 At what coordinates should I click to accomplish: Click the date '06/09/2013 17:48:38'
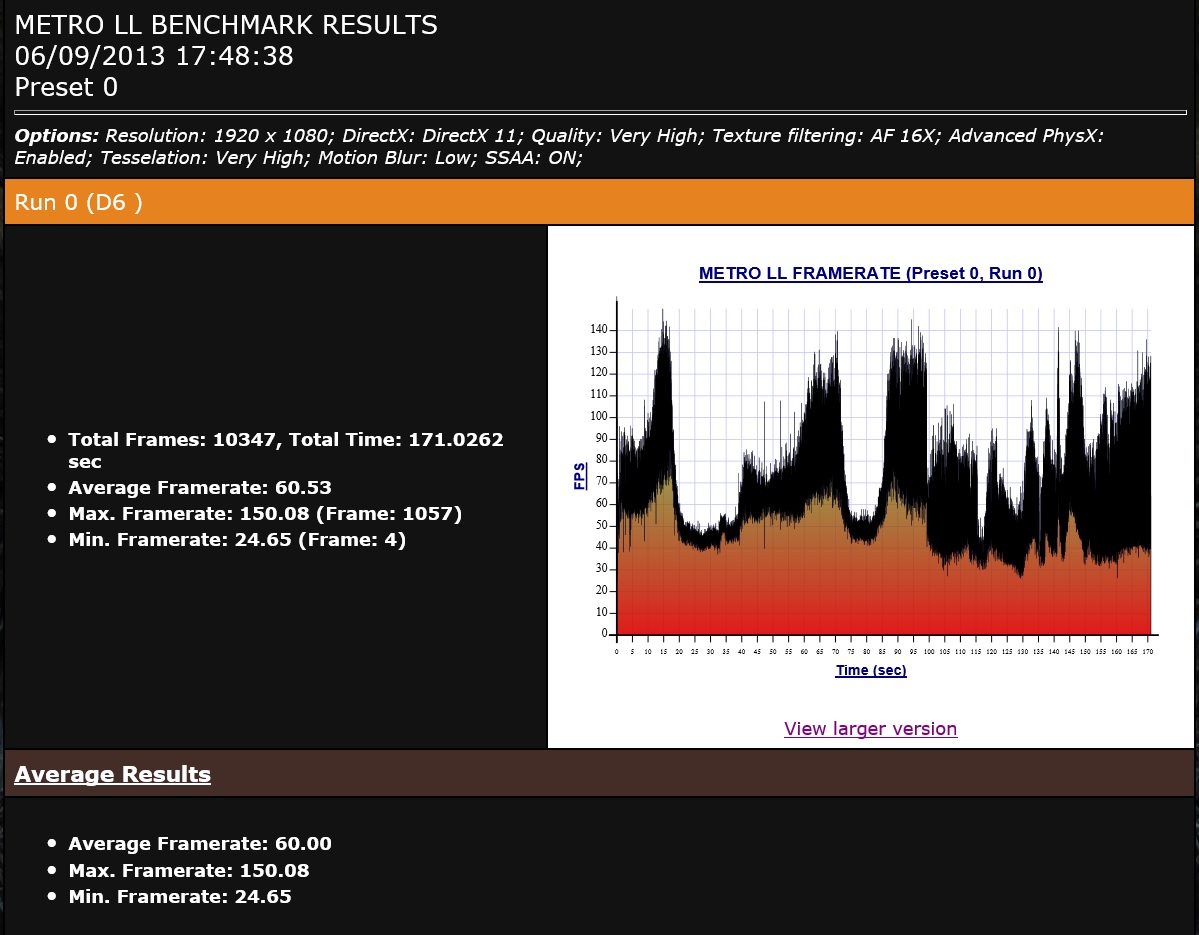(154, 56)
